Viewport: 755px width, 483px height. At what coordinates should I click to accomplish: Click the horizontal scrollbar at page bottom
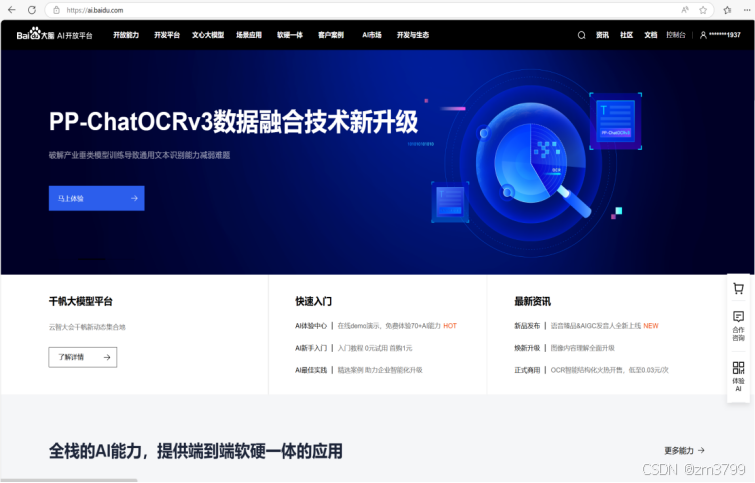[69, 480]
